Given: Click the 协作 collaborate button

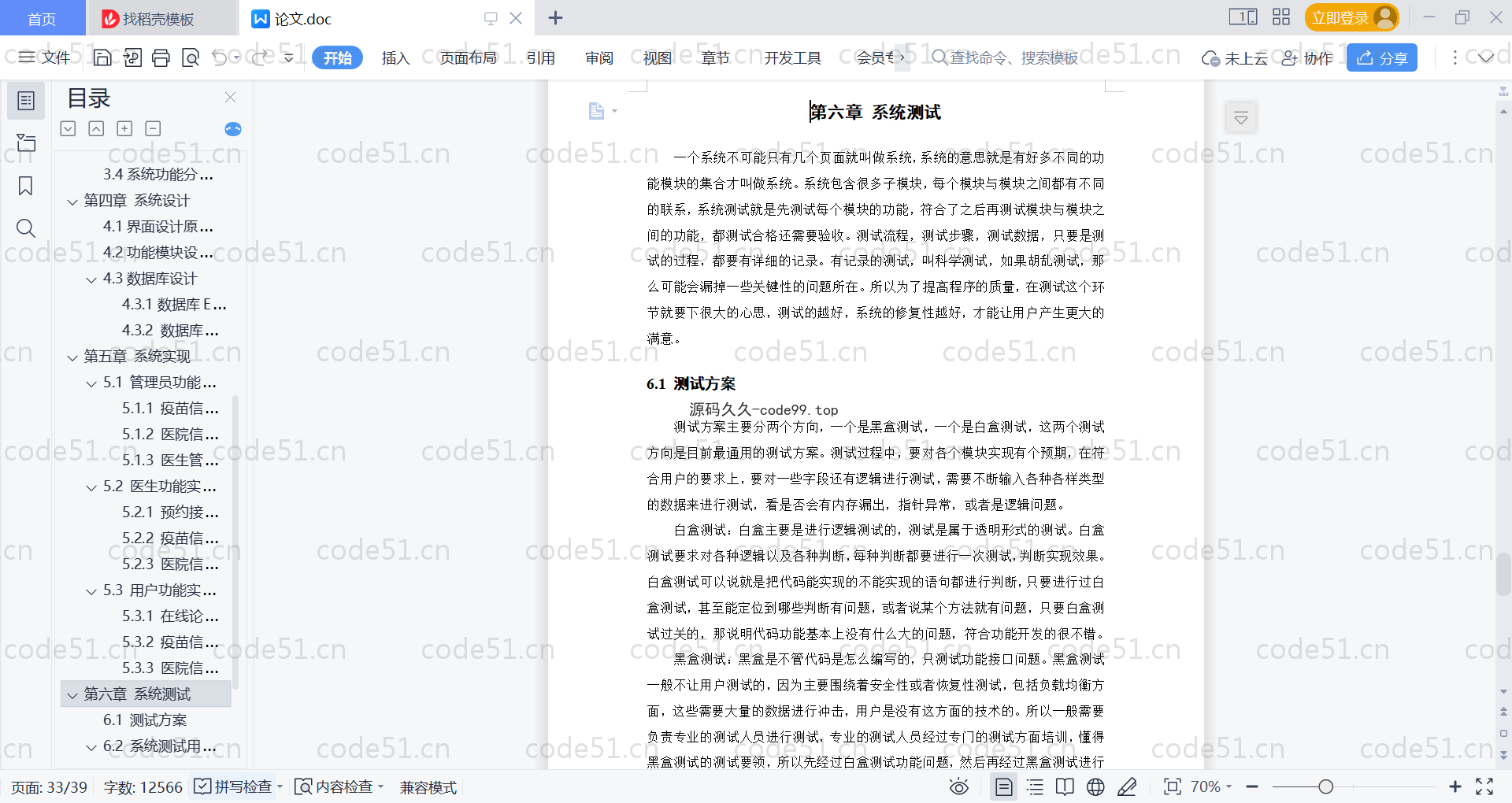Looking at the screenshot, I should 1307,57.
